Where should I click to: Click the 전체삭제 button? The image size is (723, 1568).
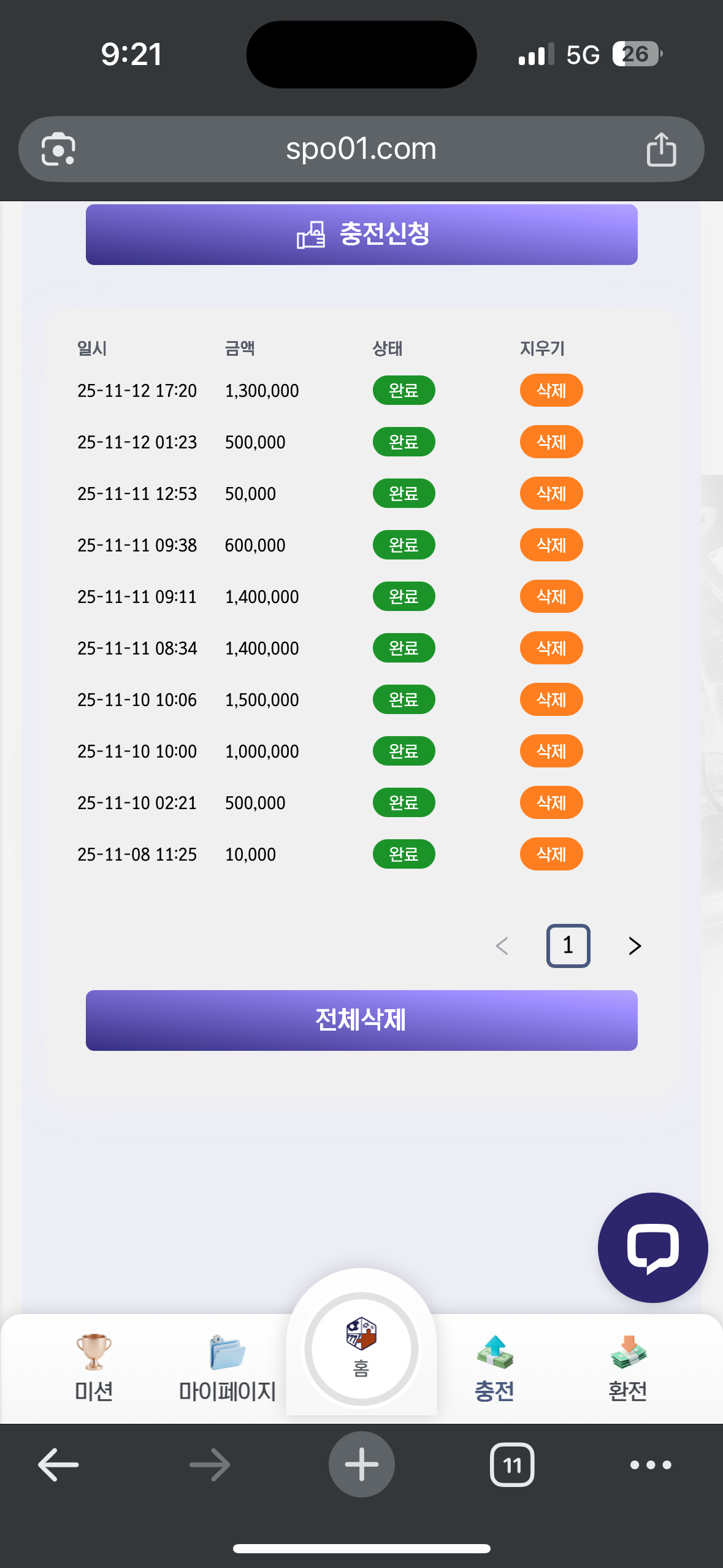click(361, 1020)
